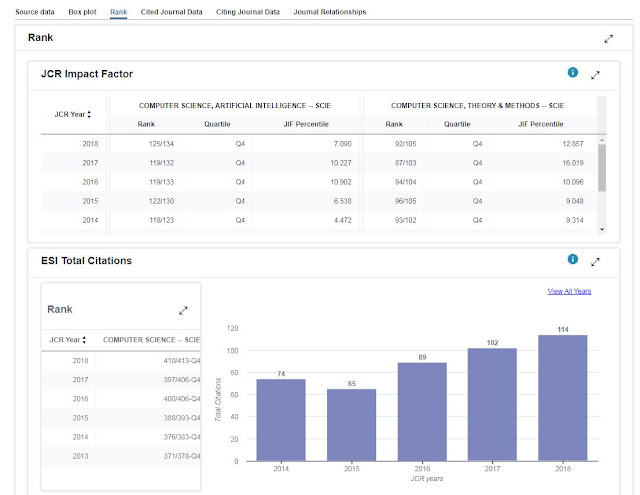Expand the small Rank table card
The height and width of the screenshot is (495, 640).
[183, 311]
